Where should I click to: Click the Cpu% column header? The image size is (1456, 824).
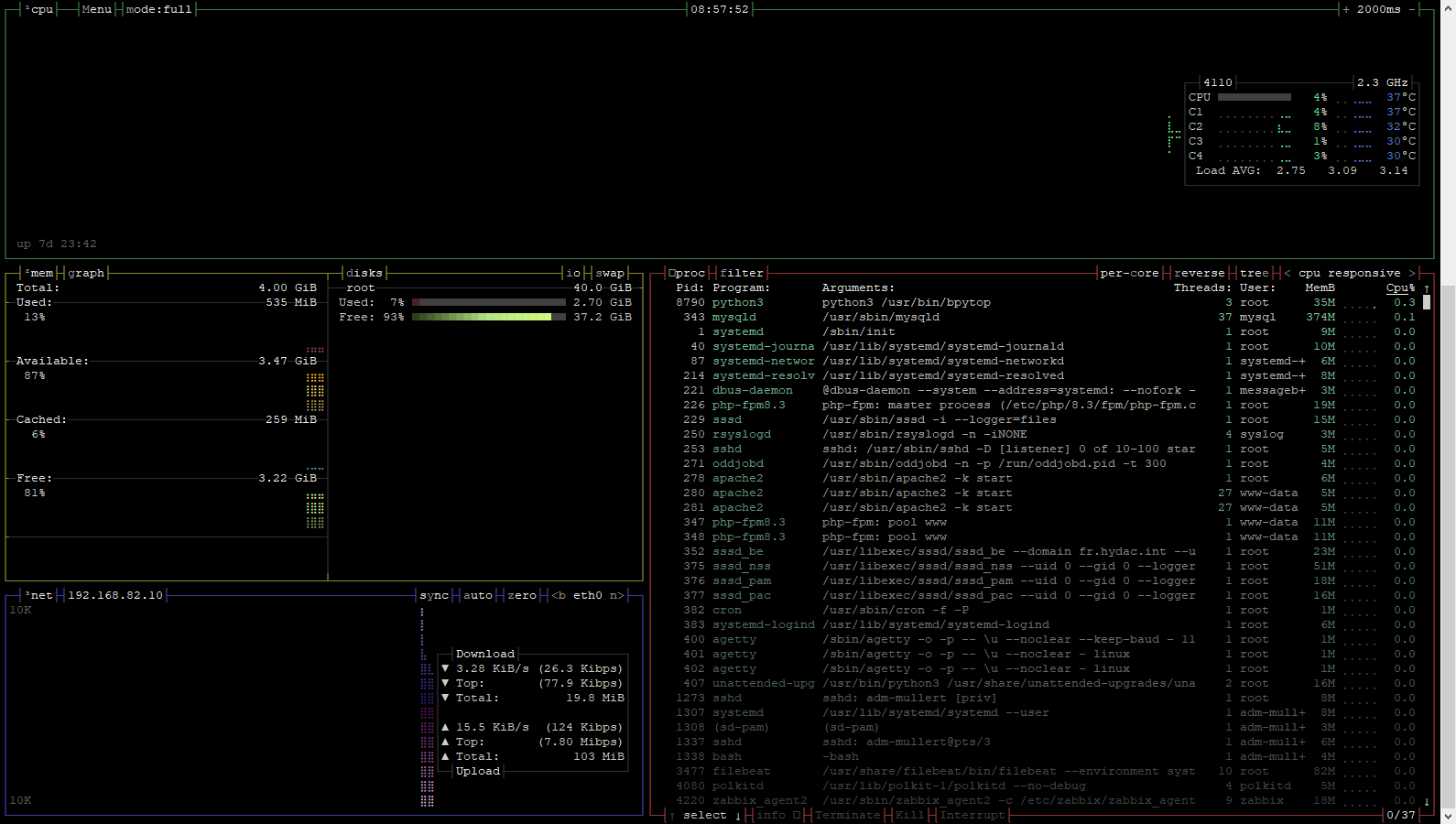coord(1401,287)
